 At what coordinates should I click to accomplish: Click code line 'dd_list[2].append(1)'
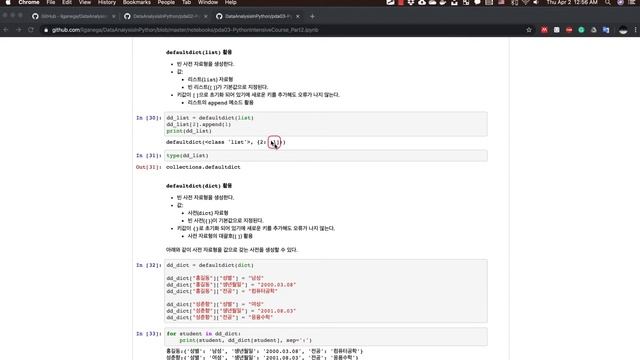point(199,124)
